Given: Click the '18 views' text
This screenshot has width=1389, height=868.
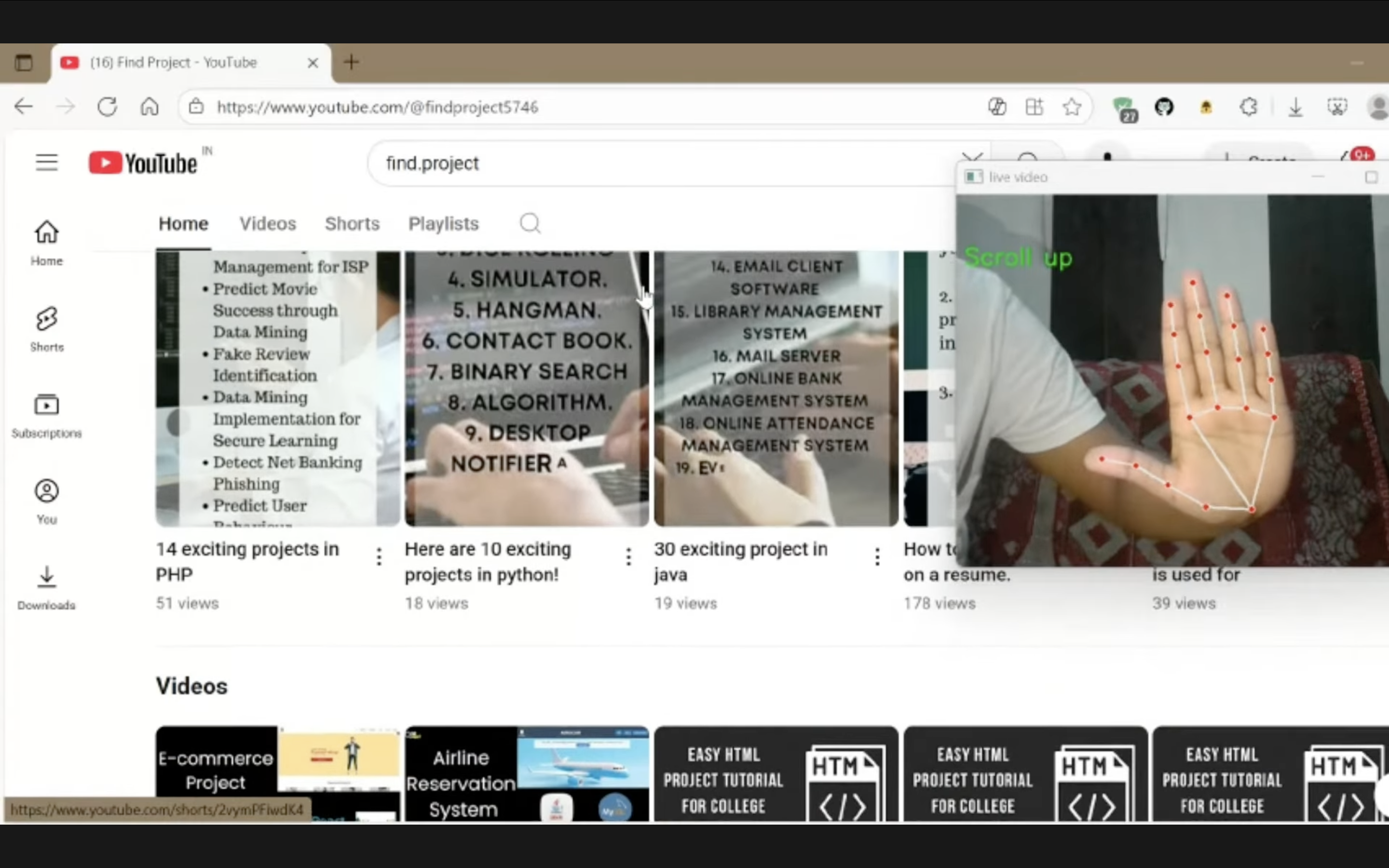Looking at the screenshot, I should (436, 603).
